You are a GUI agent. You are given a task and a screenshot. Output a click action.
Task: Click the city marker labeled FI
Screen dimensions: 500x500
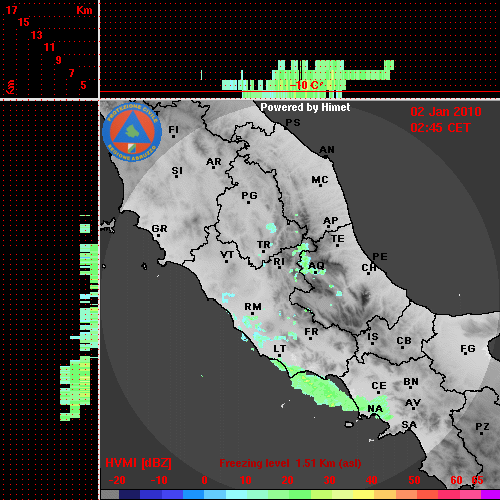[x=173, y=131]
